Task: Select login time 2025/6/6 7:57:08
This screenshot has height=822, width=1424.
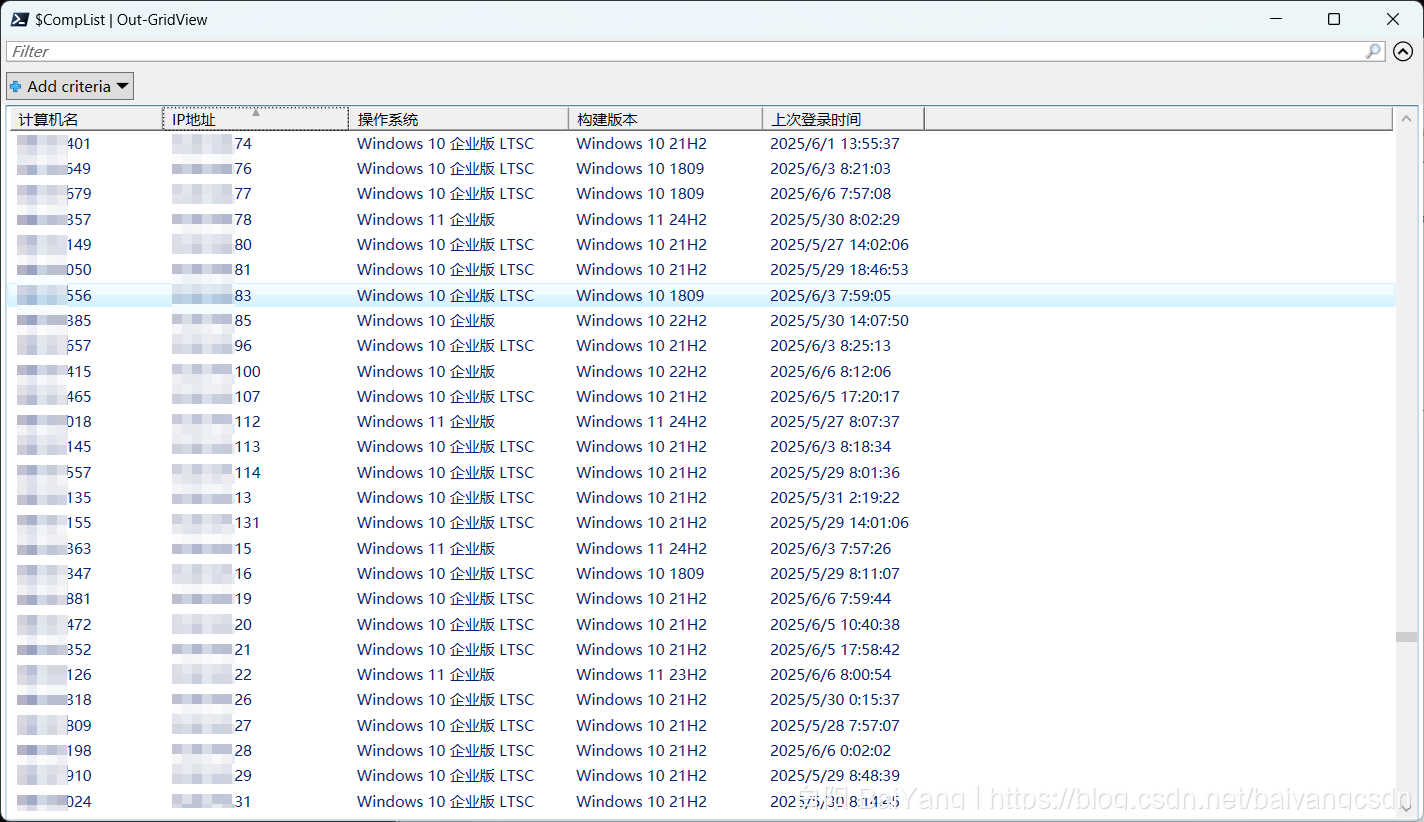Action: (830, 193)
